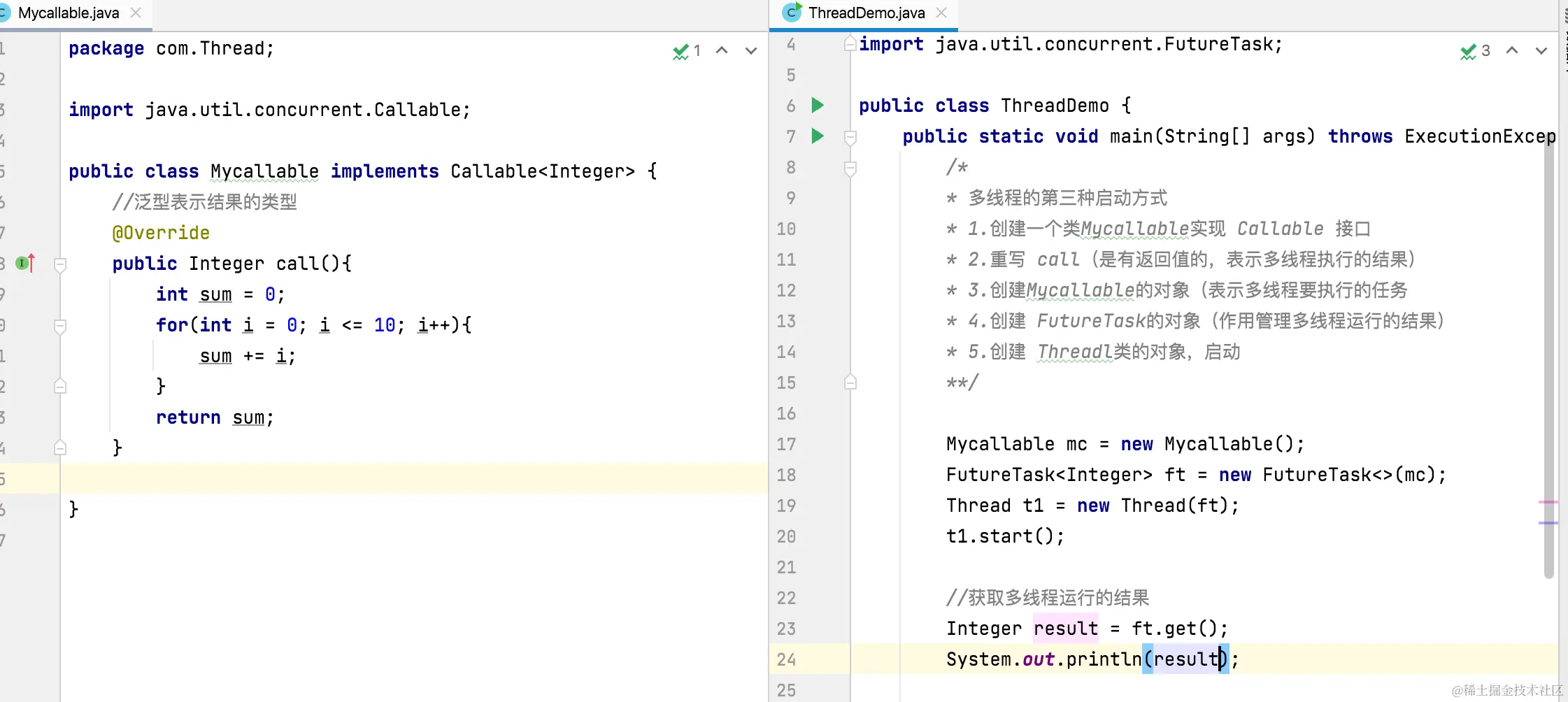Click the @Override annotation
Viewport: 1568px width, 702px height.
(x=161, y=233)
